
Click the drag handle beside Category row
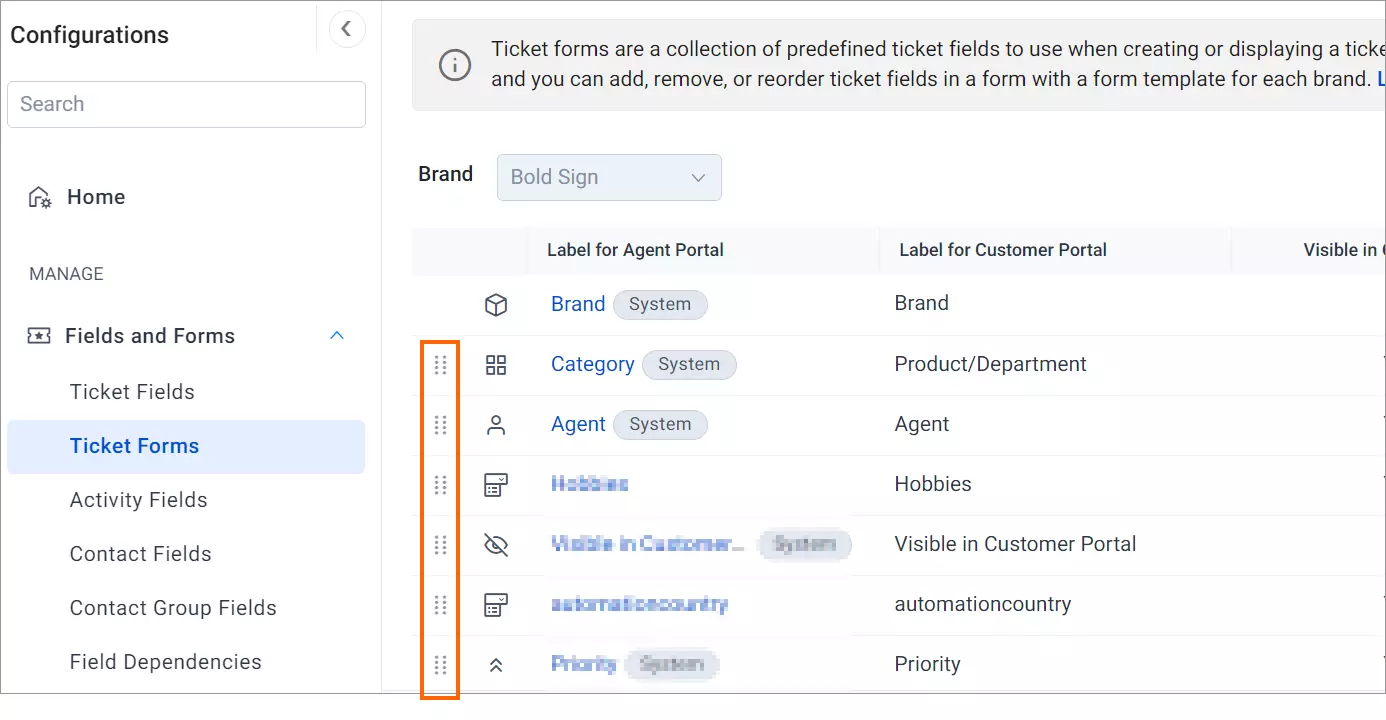point(440,365)
